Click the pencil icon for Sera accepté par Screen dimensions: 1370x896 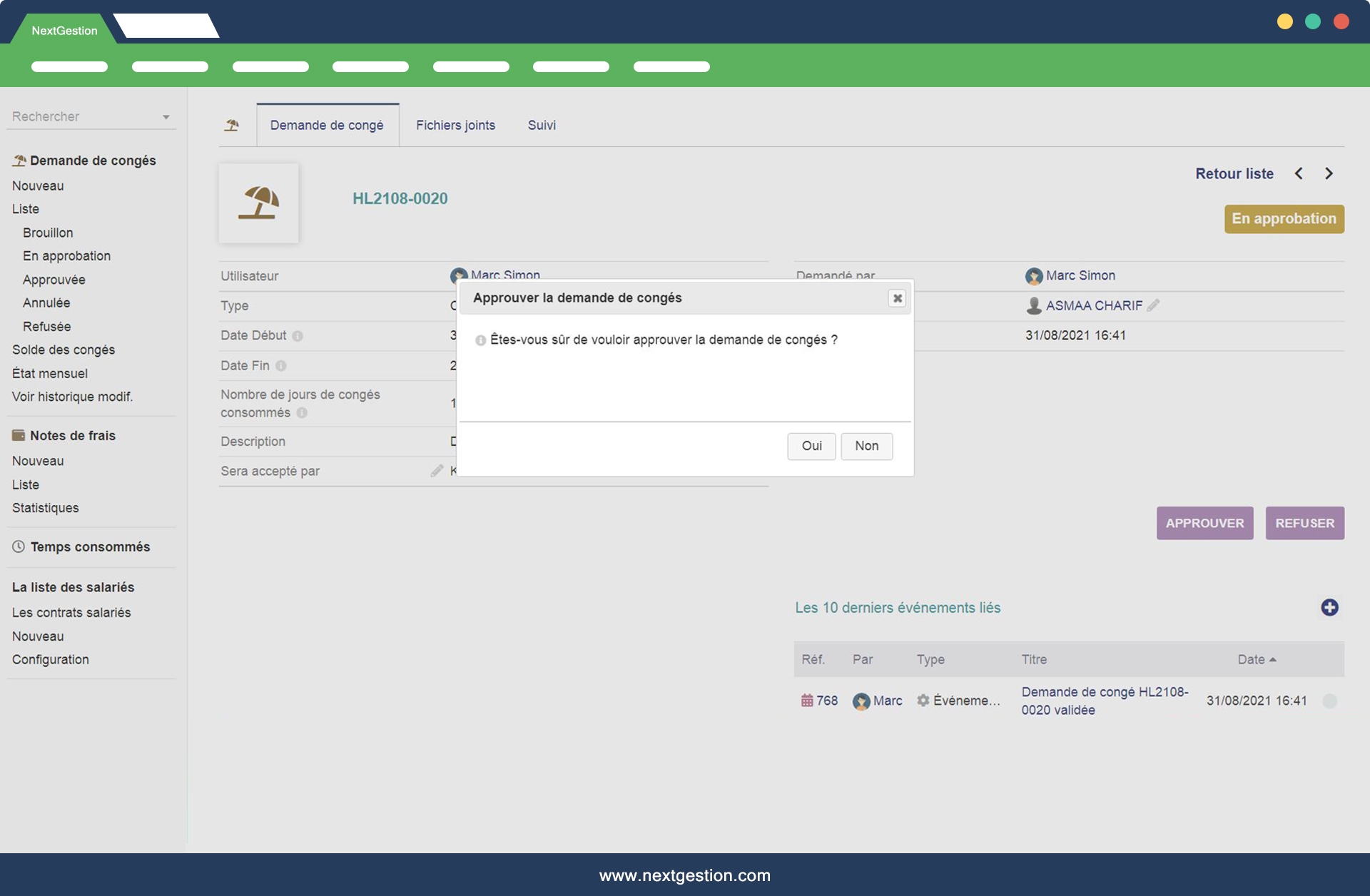click(x=437, y=471)
